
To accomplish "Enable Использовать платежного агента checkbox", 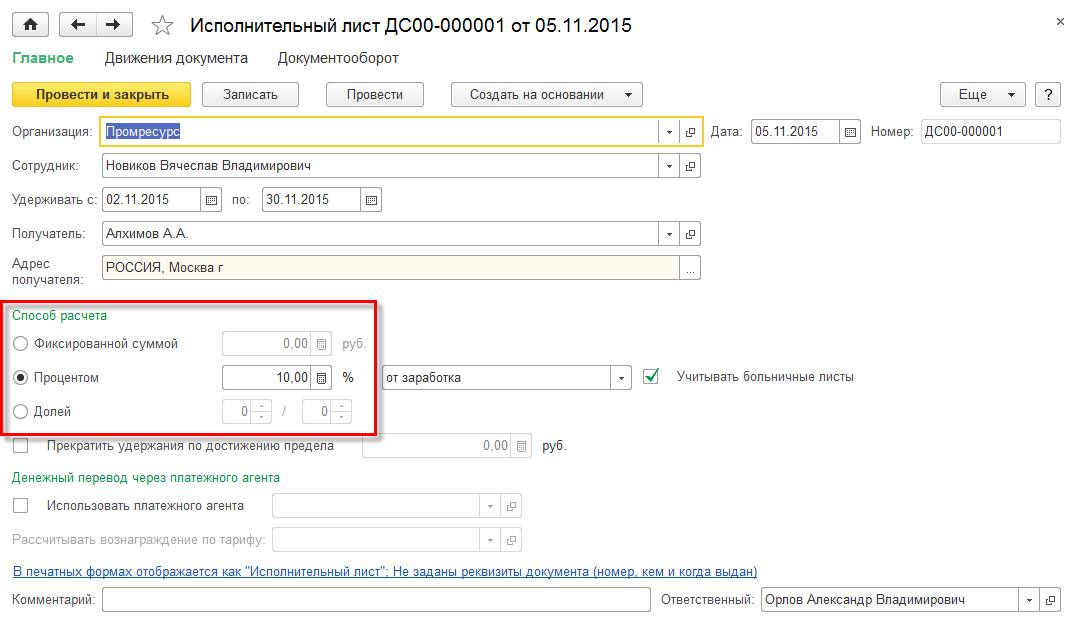I will tap(21, 506).
